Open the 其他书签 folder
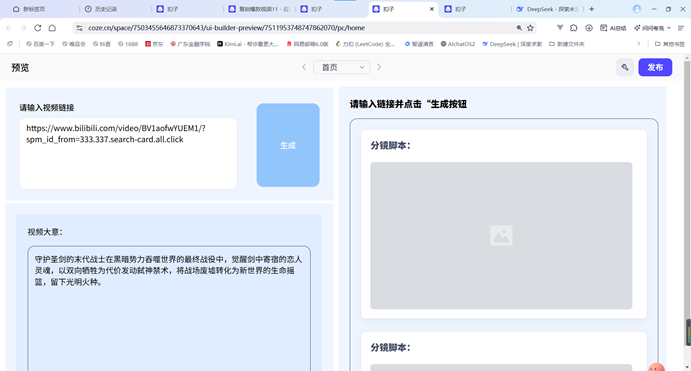This screenshot has height=371, width=691. click(670, 44)
